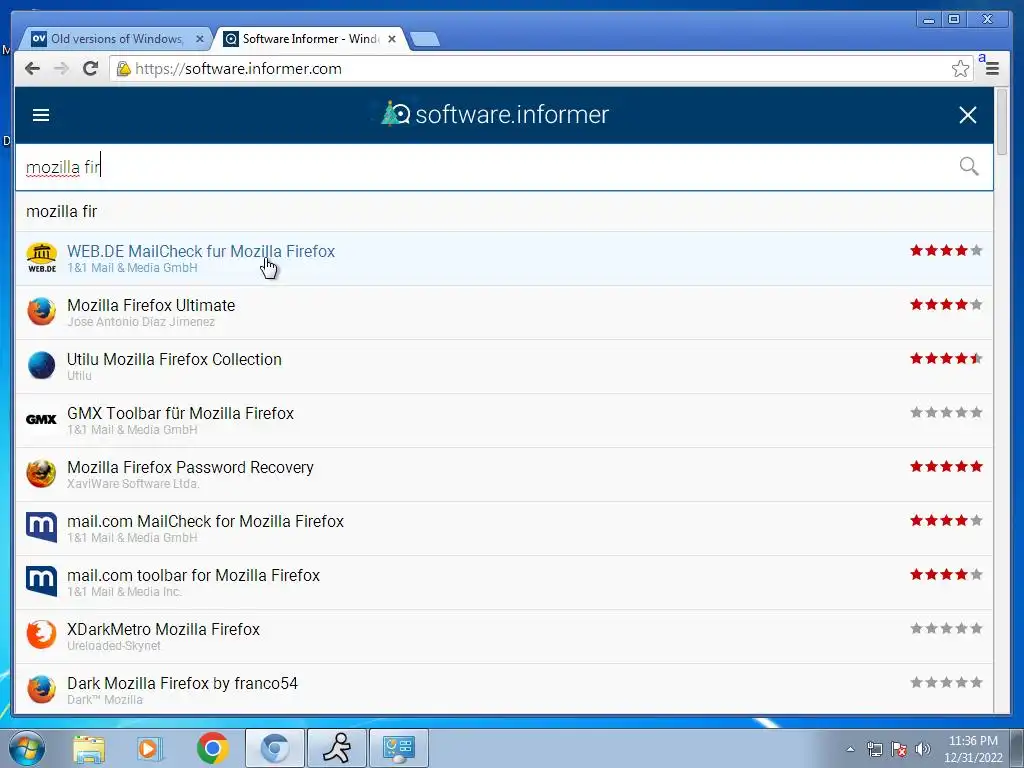Screen dimensions: 1024x768
Task: Close the search overlay with X icon
Action: [x=967, y=115]
